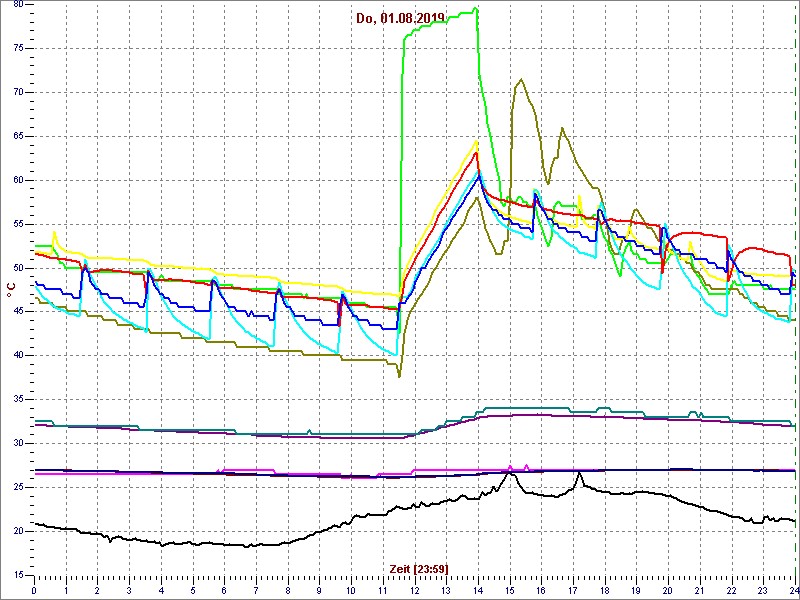This screenshot has width=800, height=600.
Task: Select the 45 label on the temperature axis
Action: coord(16,312)
